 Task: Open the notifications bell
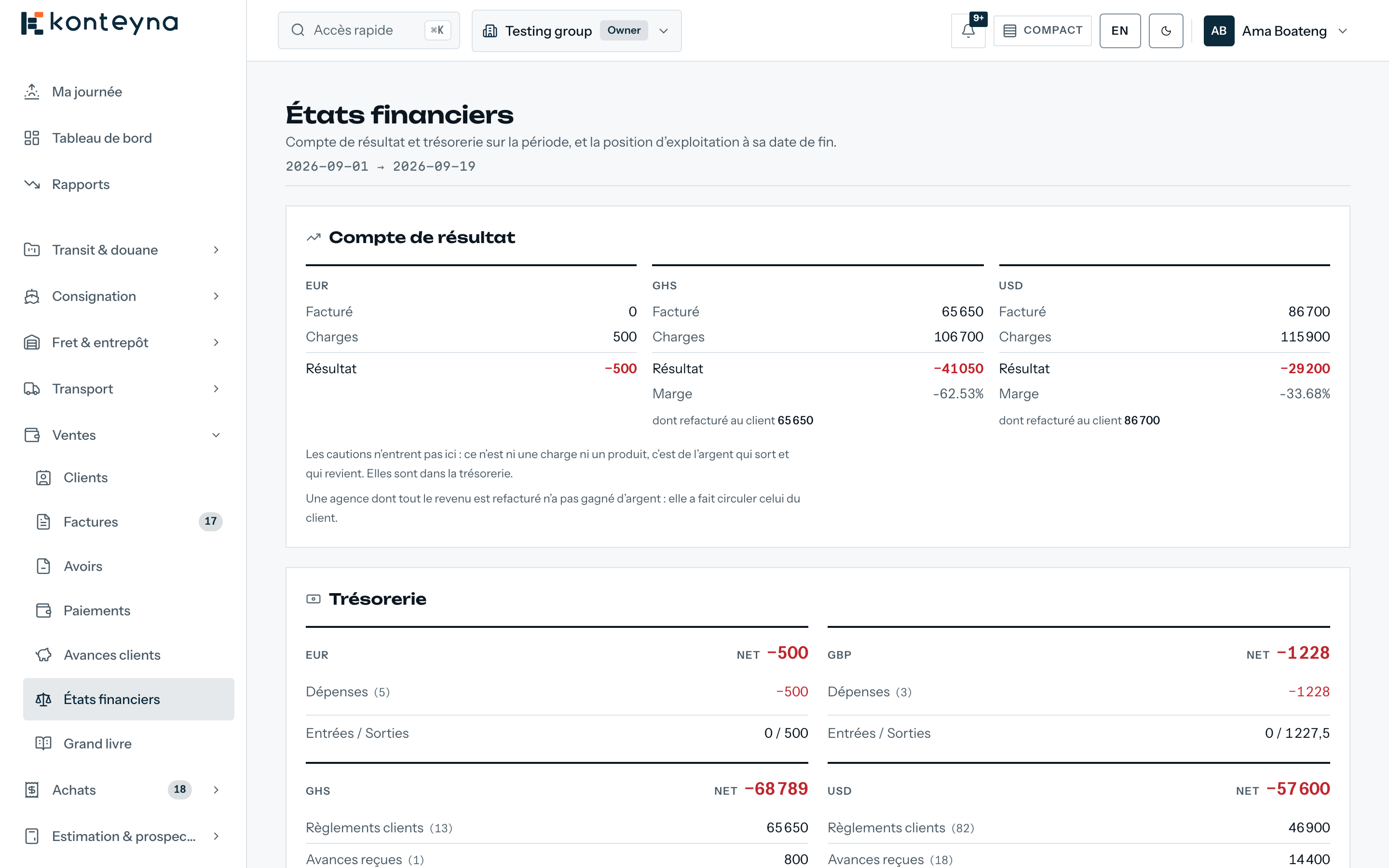click(968, 31)
